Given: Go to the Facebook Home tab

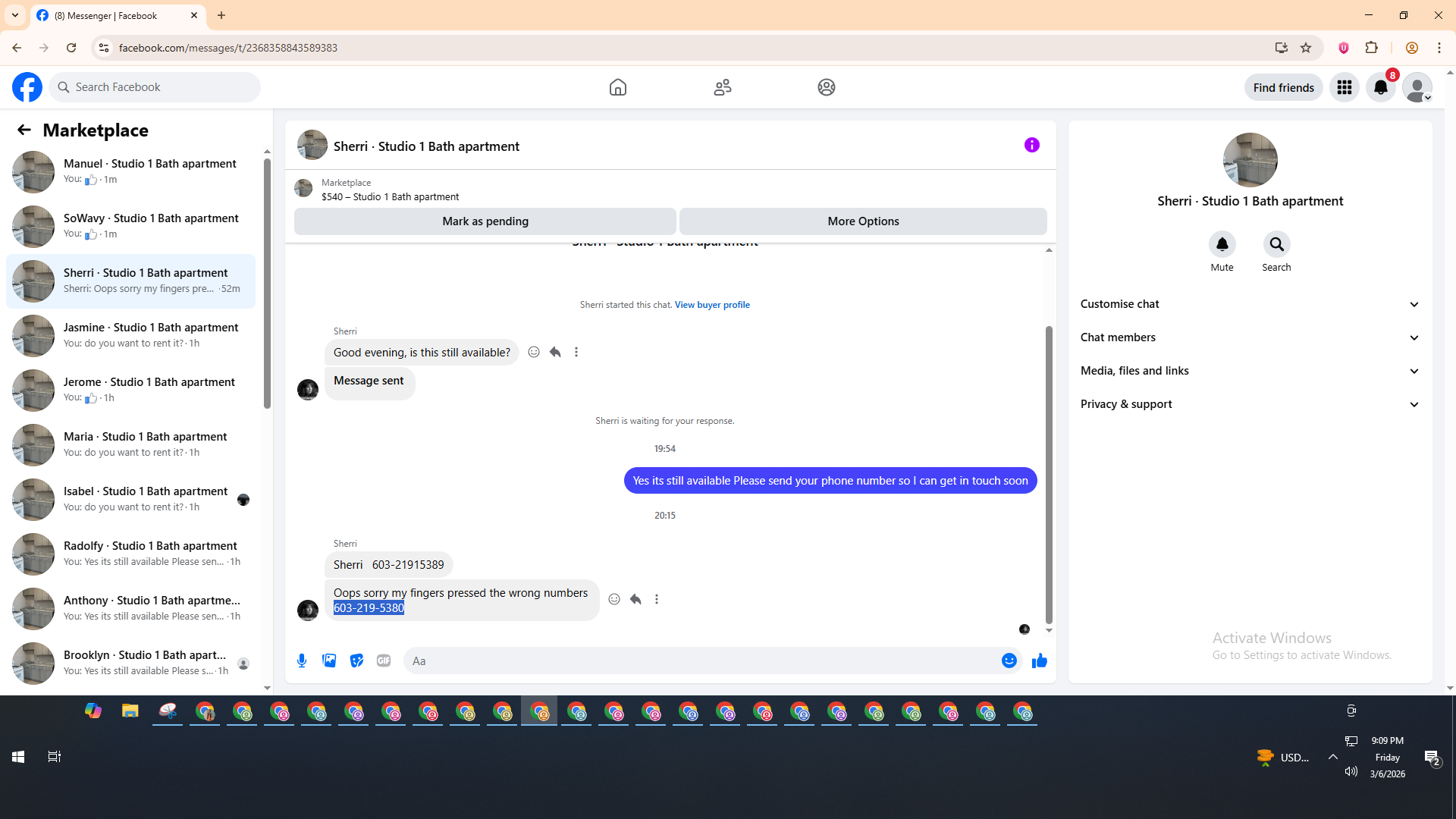Looking at the screenshot, I should coord(617,87).
